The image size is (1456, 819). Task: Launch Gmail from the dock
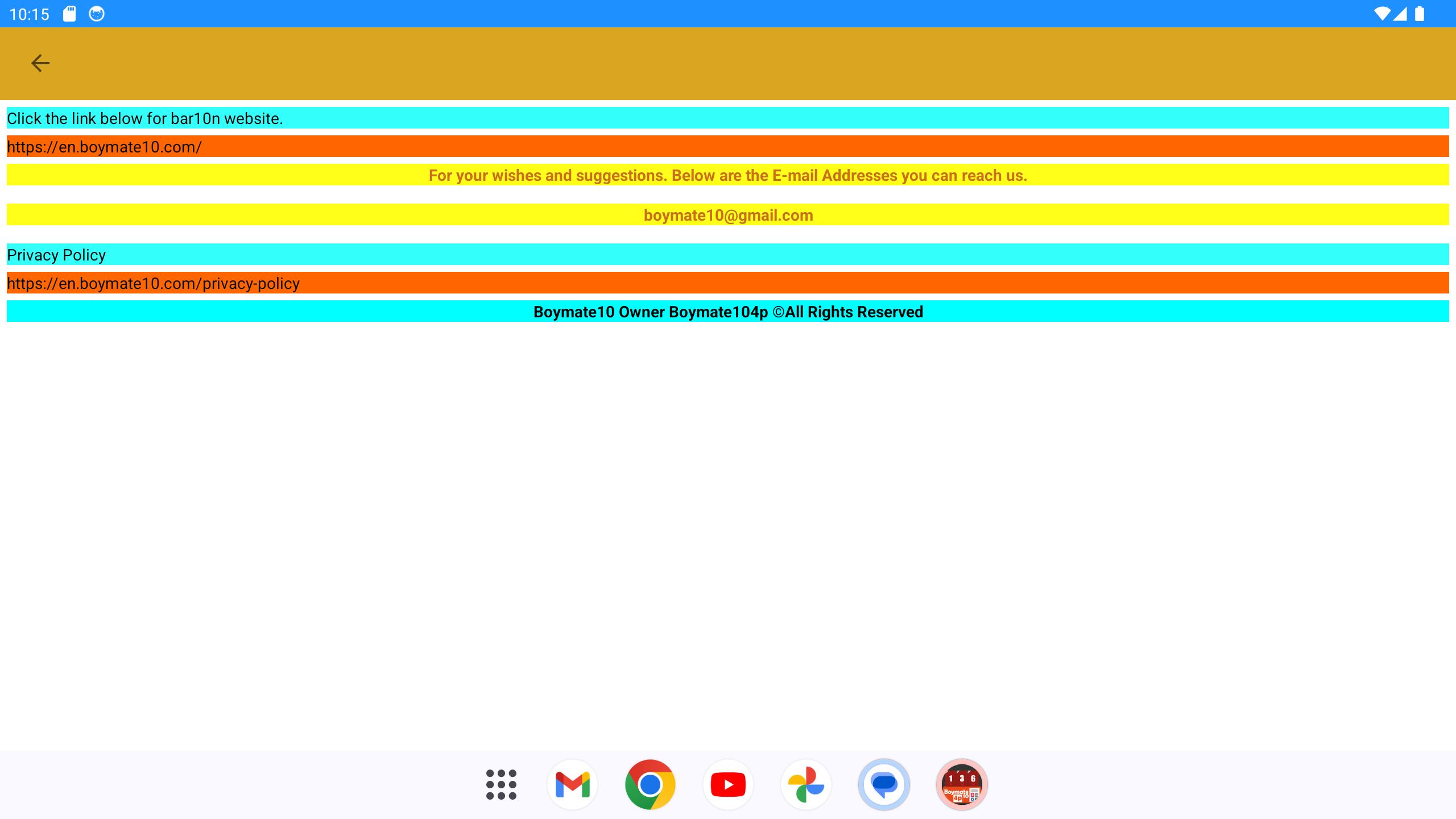click(x=572, y=784)
